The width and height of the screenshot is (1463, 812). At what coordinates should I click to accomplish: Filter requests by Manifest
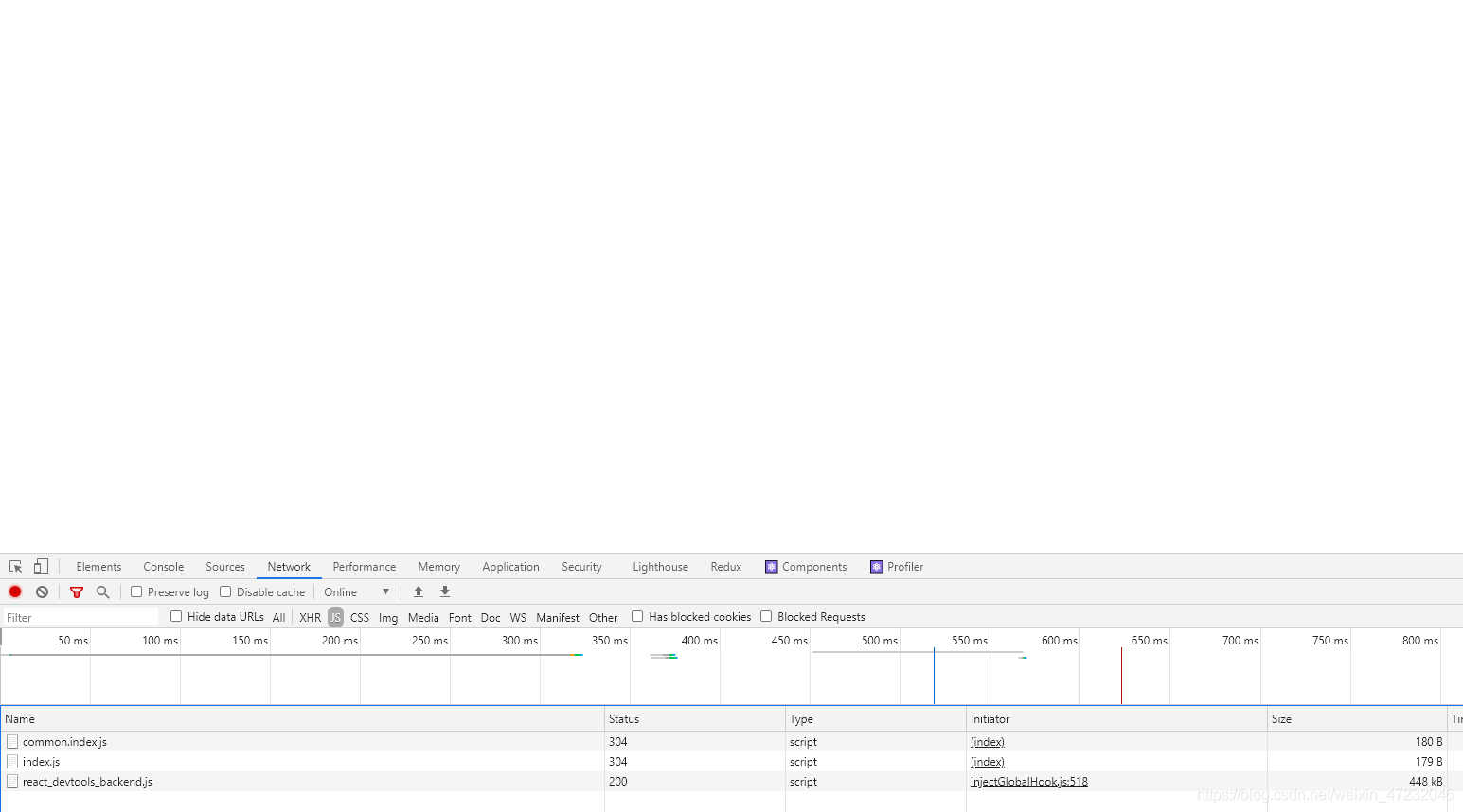[558, 617]
